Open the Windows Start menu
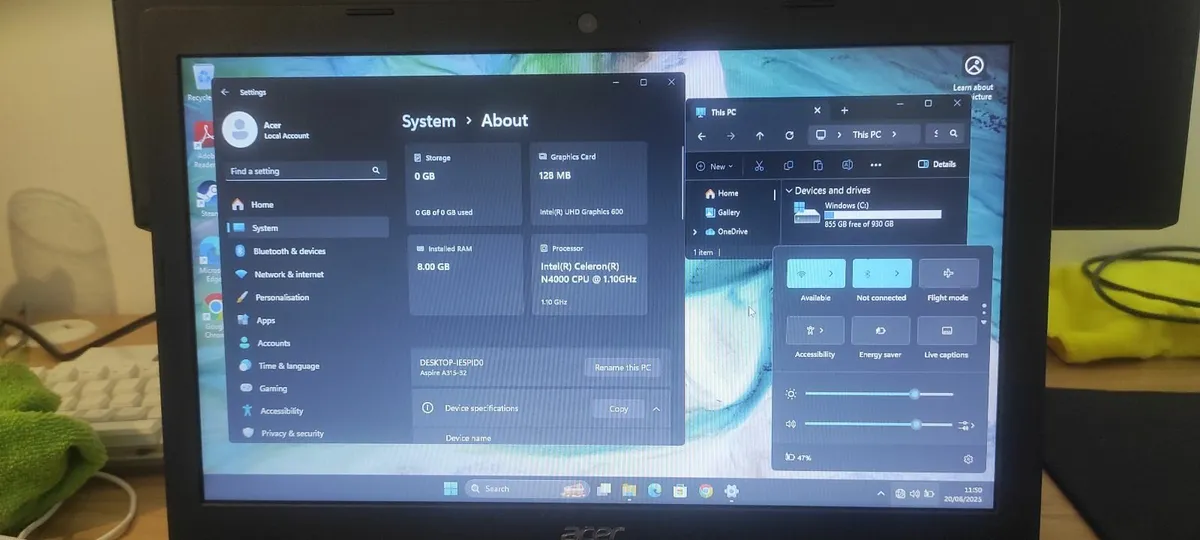 [451, 488]
